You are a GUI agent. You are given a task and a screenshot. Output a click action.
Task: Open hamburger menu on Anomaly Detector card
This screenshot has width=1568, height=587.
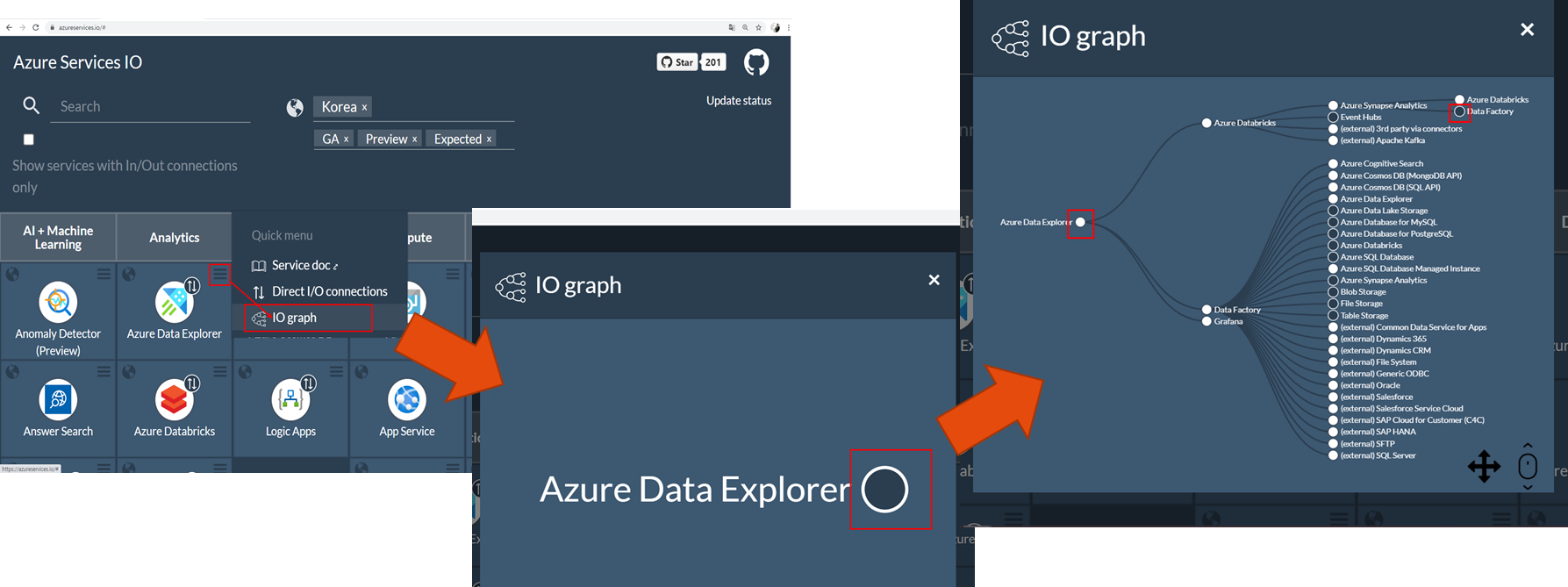coord(104,275)
